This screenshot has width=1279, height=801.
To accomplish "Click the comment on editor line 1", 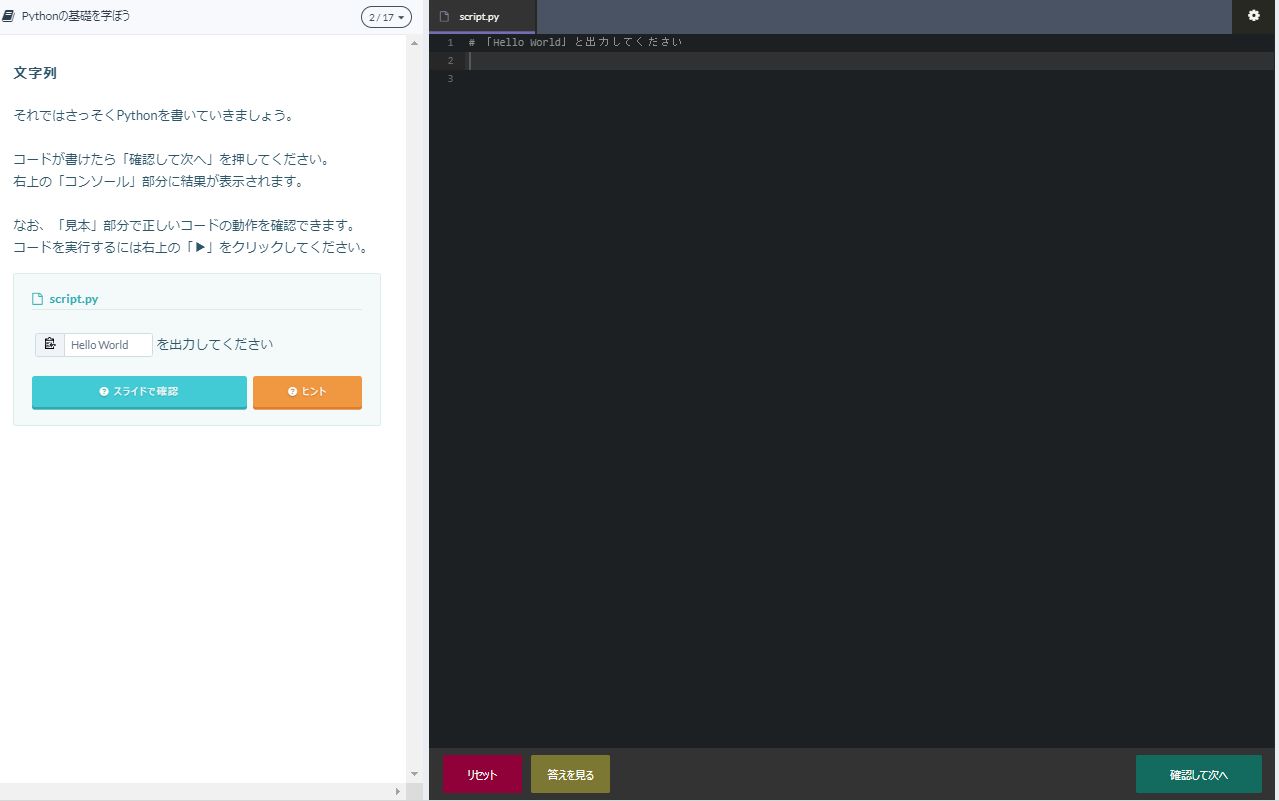I will coord(580,43).
